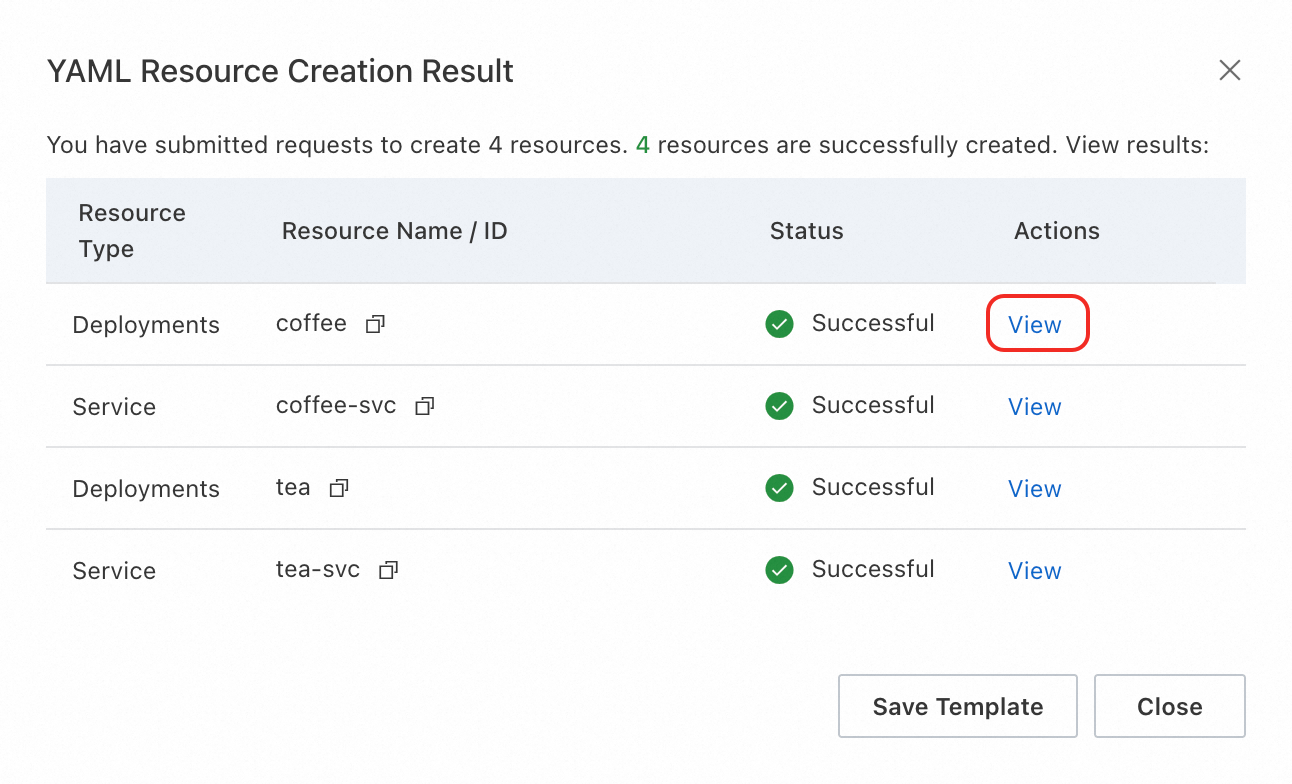The width and height of the screenshot is (1292, 784).
Task: Click the Save Template button
Action: click(x=957, y=707)
